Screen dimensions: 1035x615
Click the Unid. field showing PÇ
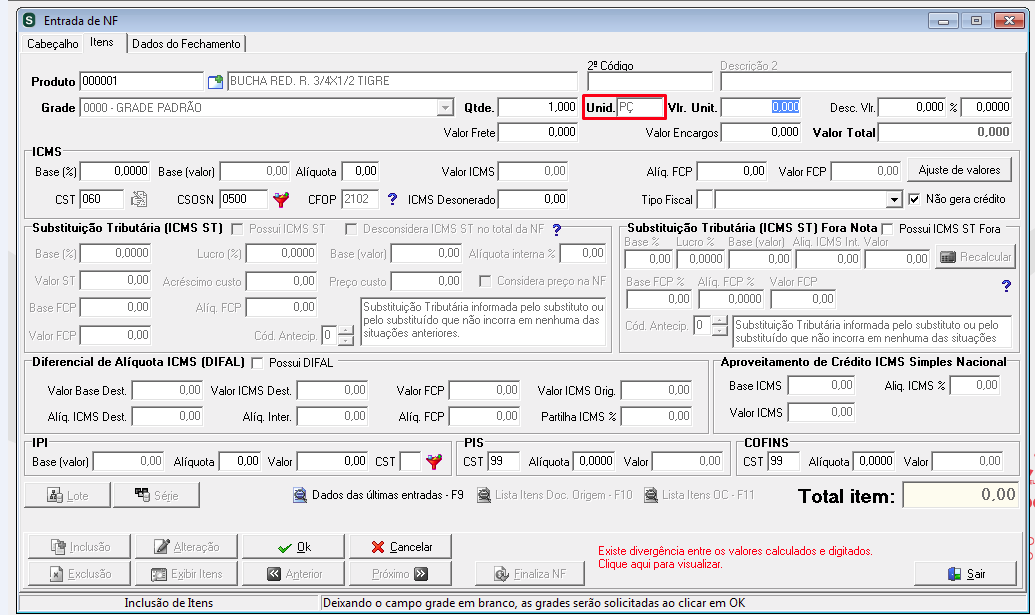pos(640,107)
